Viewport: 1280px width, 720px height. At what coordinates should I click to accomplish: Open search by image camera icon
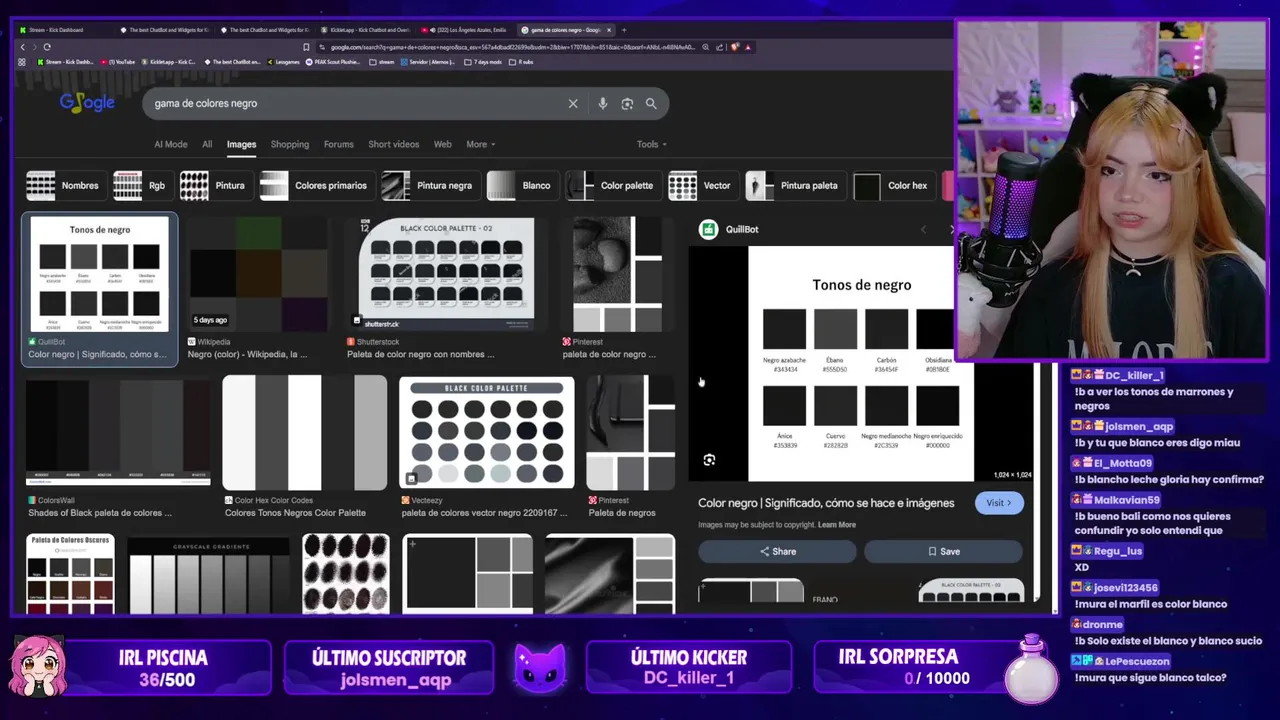627,103
